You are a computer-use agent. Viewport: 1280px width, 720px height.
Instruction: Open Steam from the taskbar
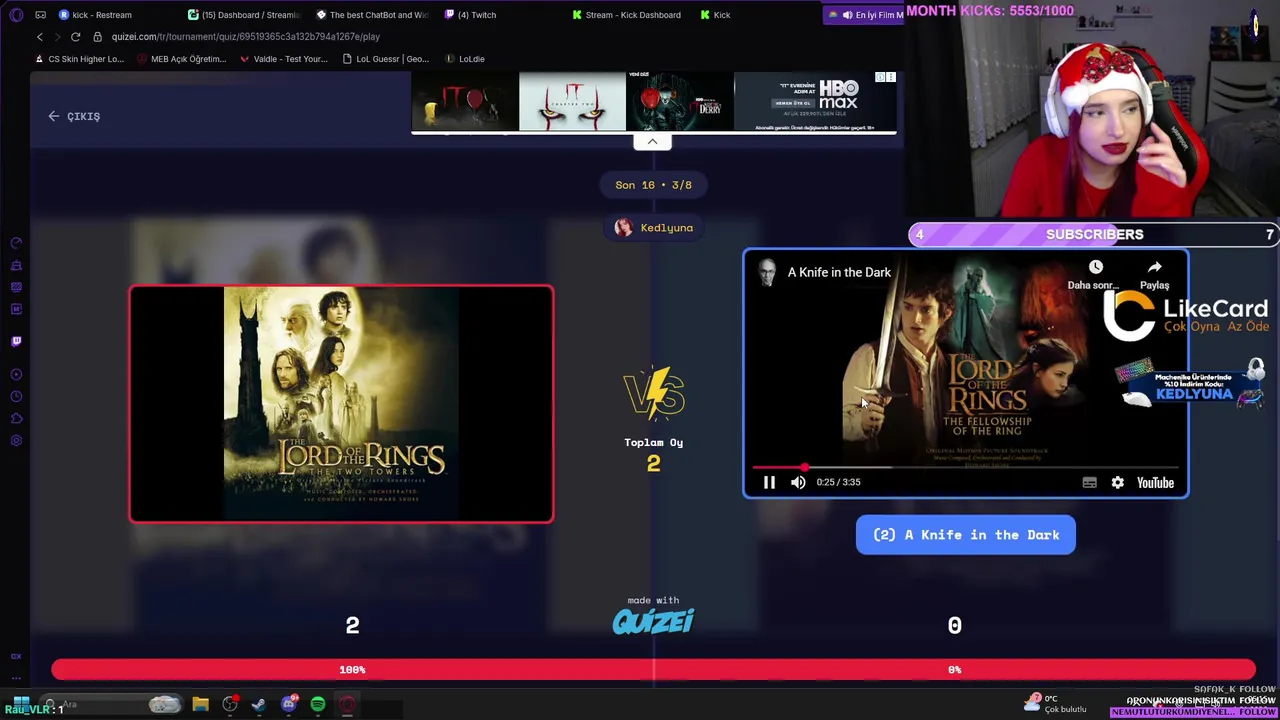tap(259, 705)
